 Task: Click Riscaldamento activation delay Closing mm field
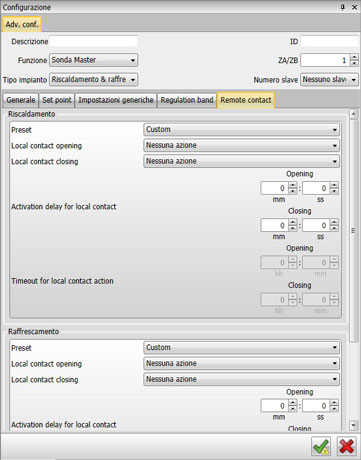tap(275, 226)
